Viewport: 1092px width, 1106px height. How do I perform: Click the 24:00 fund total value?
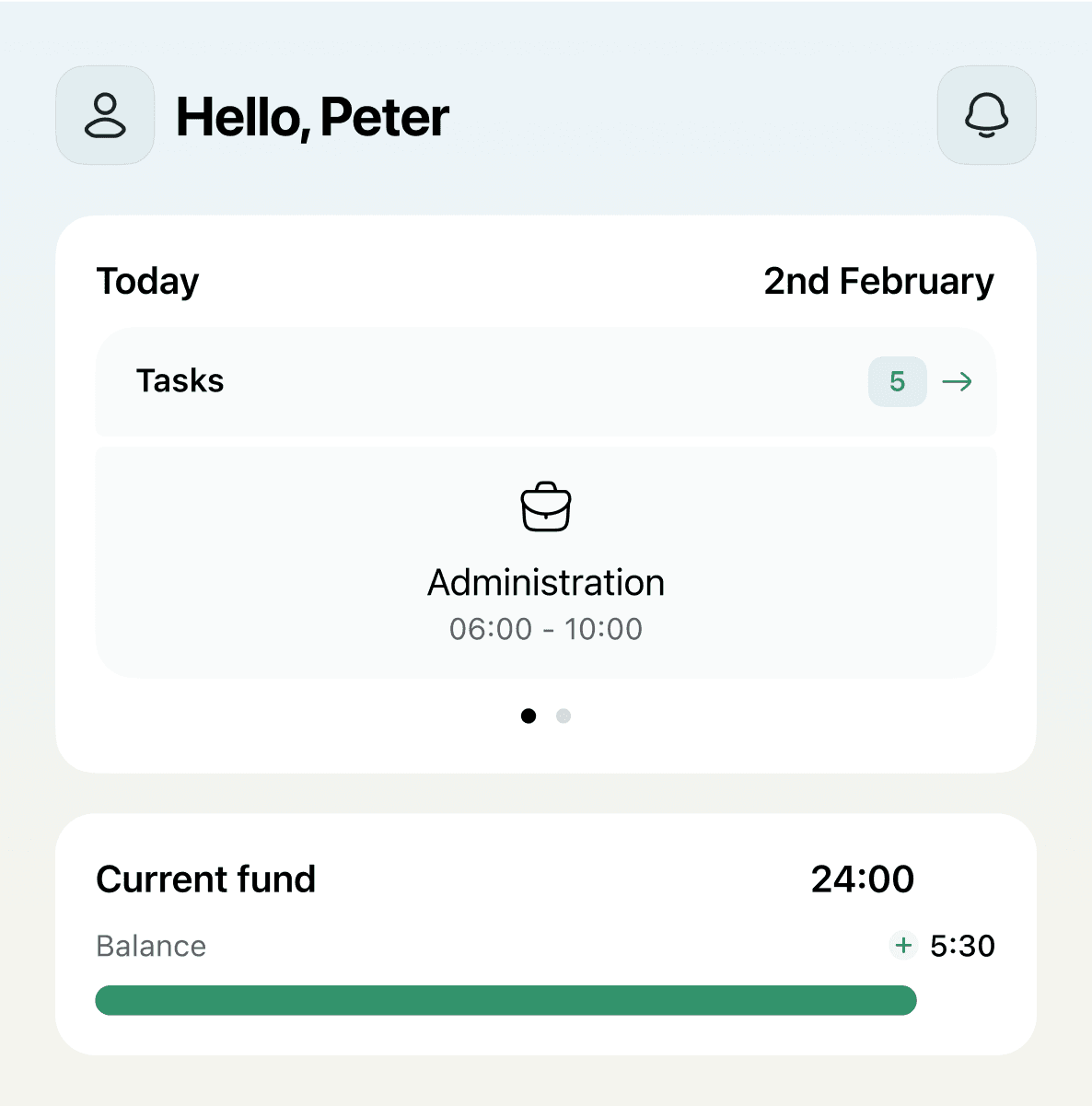pos(862,879)
